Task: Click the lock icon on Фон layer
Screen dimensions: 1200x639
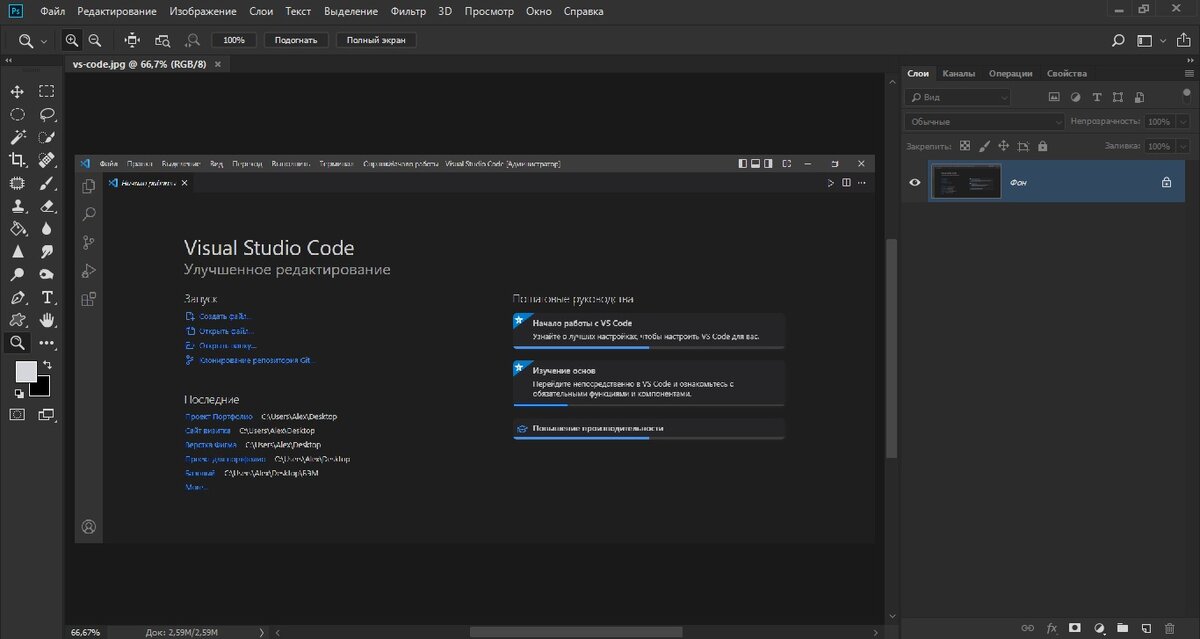Action: click(1166, 182)
